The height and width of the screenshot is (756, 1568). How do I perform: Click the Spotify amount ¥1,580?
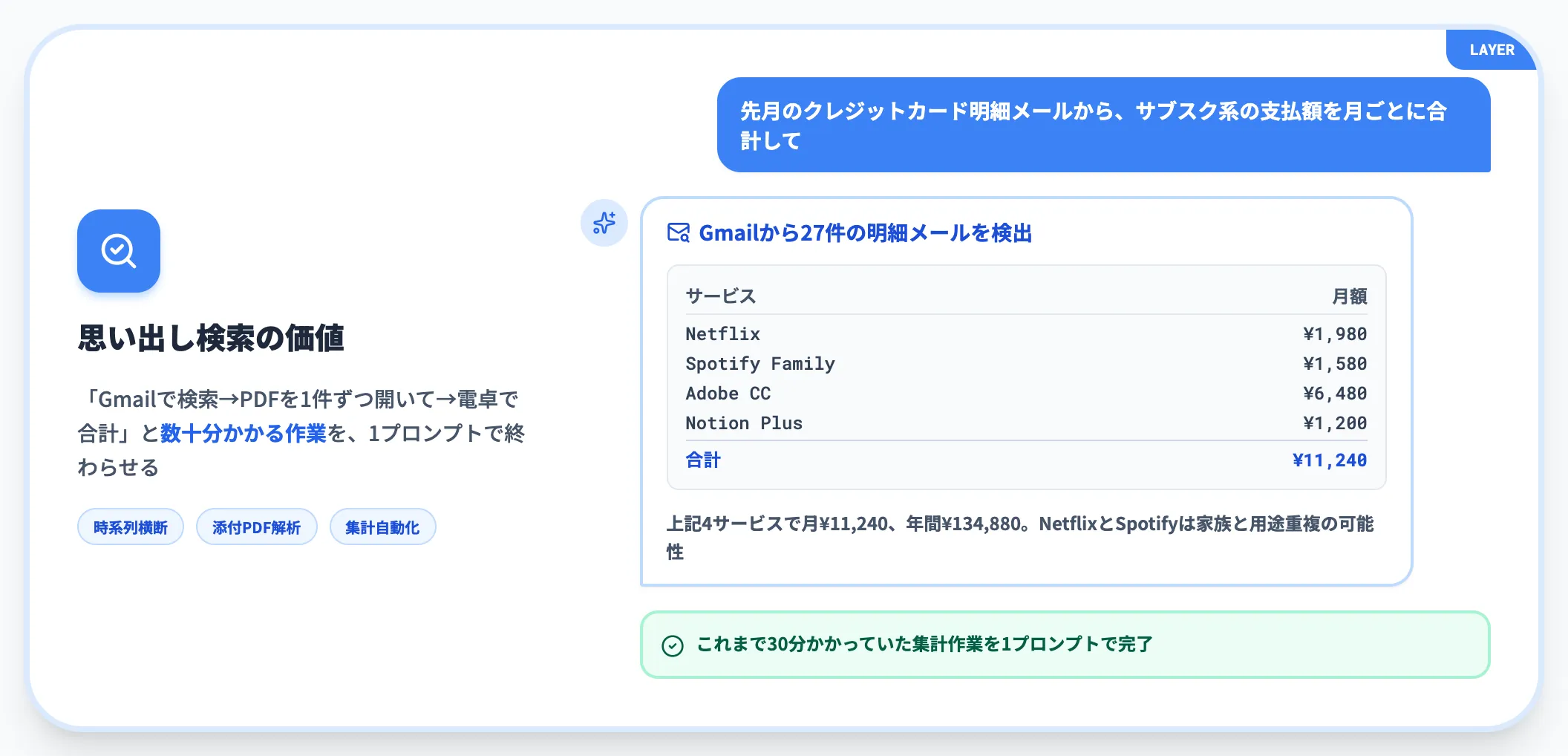(x=1335, y=363)
